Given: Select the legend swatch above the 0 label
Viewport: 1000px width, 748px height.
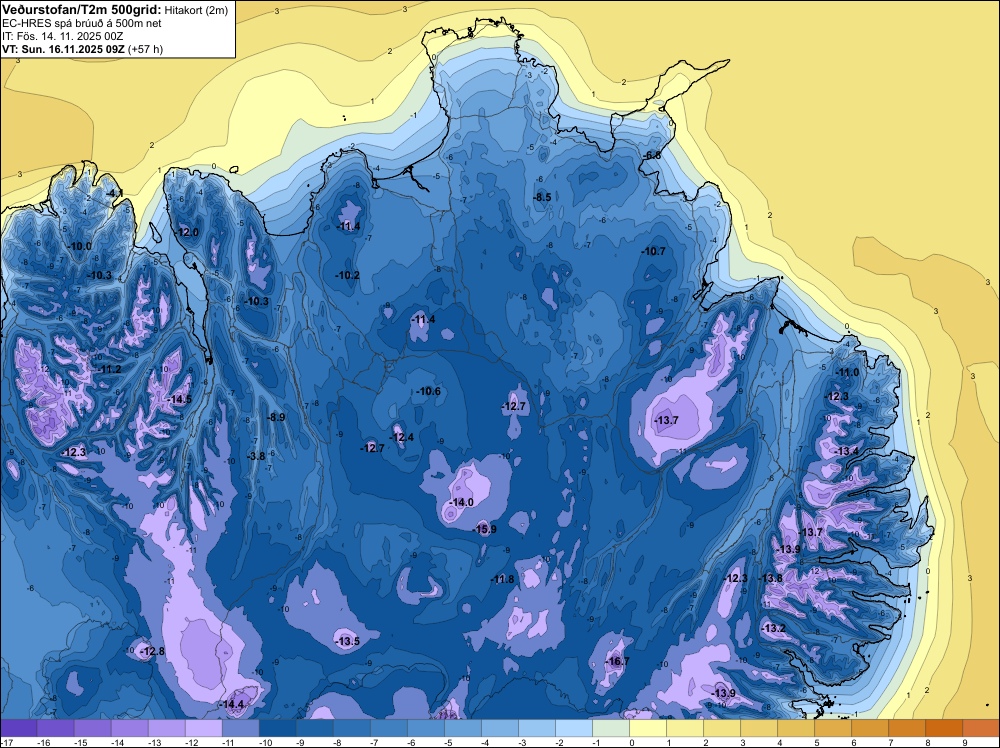Looking at the screenshot, I should tap(647, 728).
